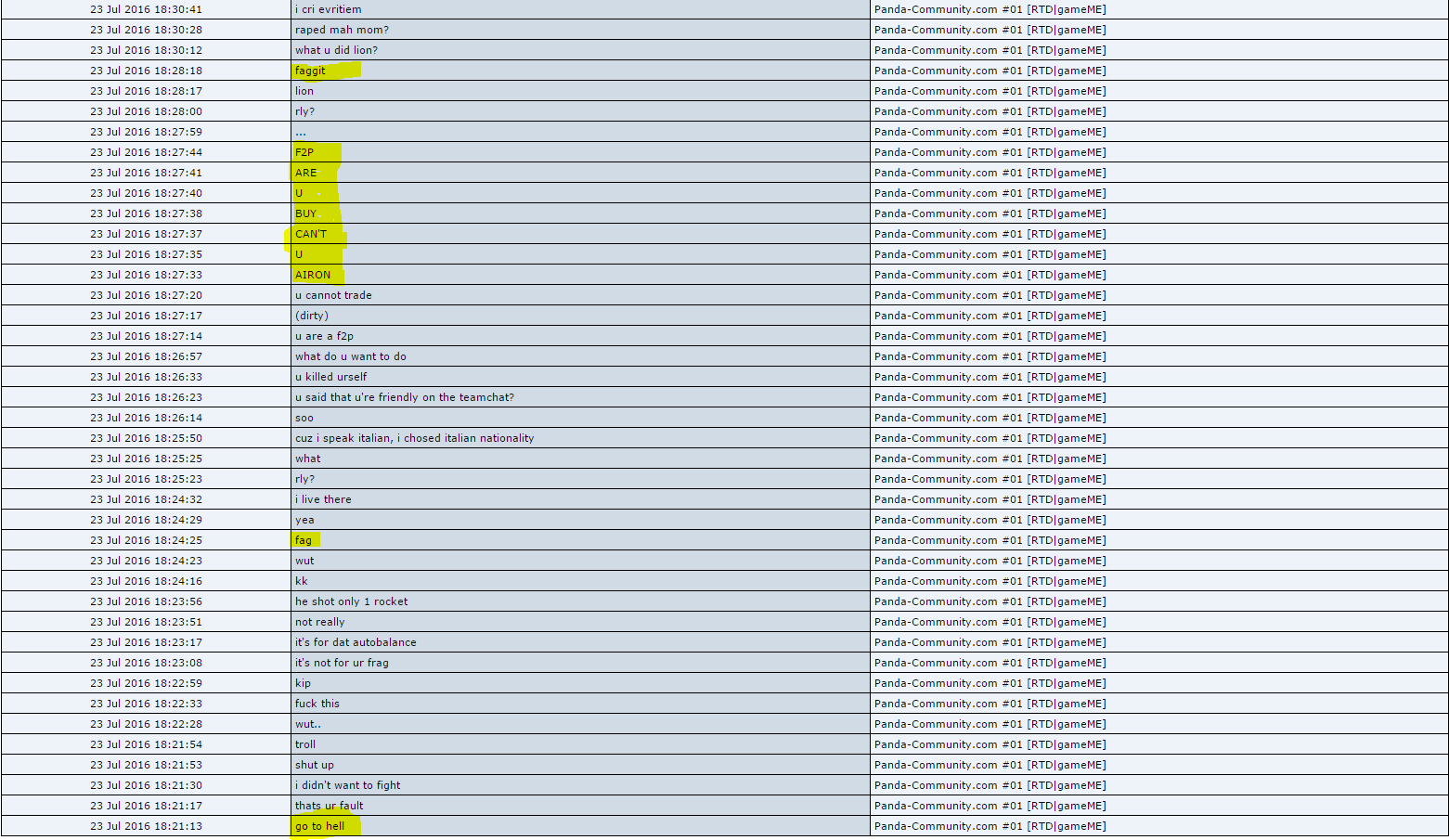Click the "what do u want to do" message
The width and height of the screenshot is (1449, 840).
351,356
